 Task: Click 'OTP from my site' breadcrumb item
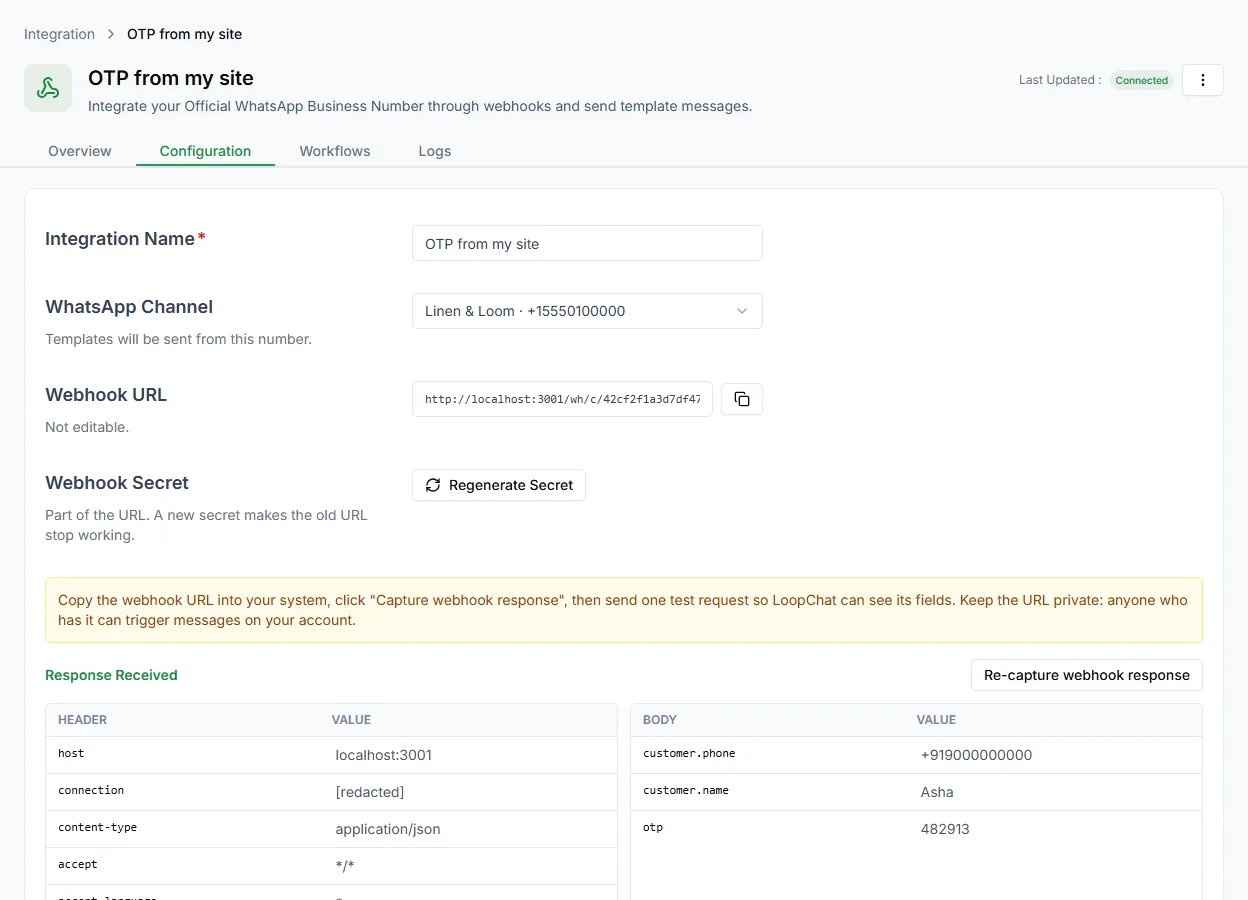click(x=185, y=34)
